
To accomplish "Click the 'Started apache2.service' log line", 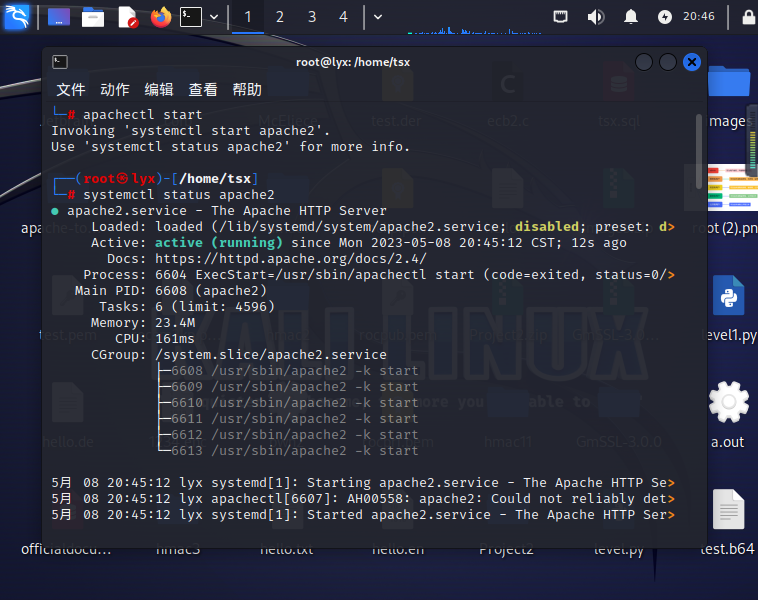I will pos(363,514).
